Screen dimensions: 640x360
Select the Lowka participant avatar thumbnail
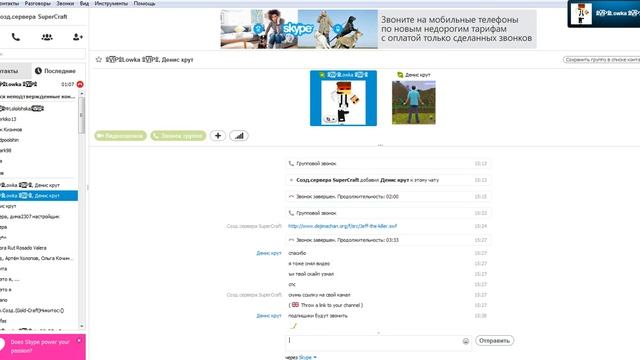coord(343,102)
